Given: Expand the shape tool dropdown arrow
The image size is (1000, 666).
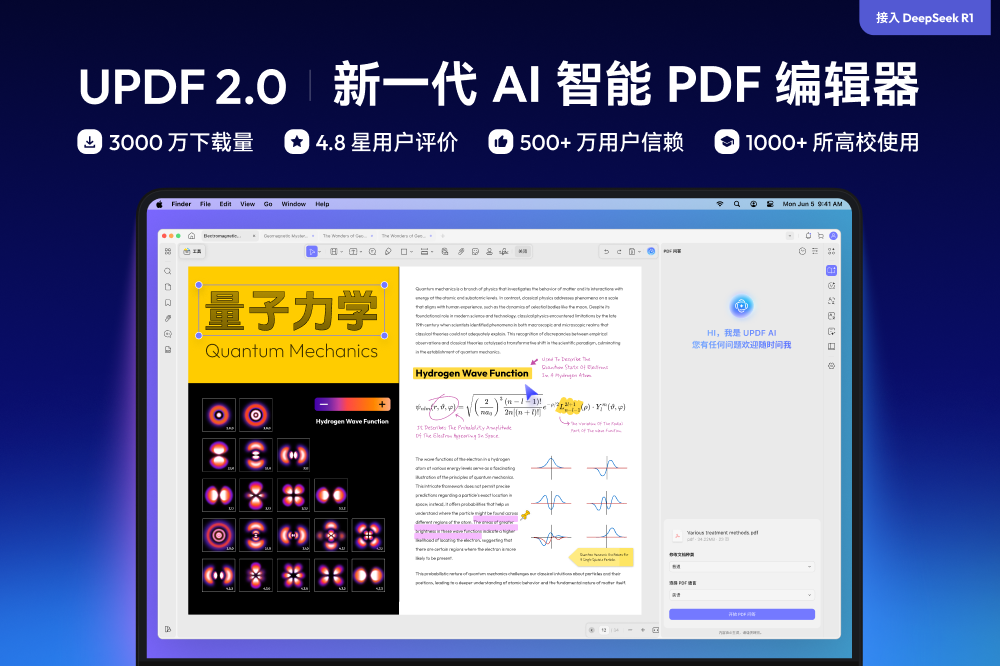Looking at the screenshot, I should tap(411, 252).
